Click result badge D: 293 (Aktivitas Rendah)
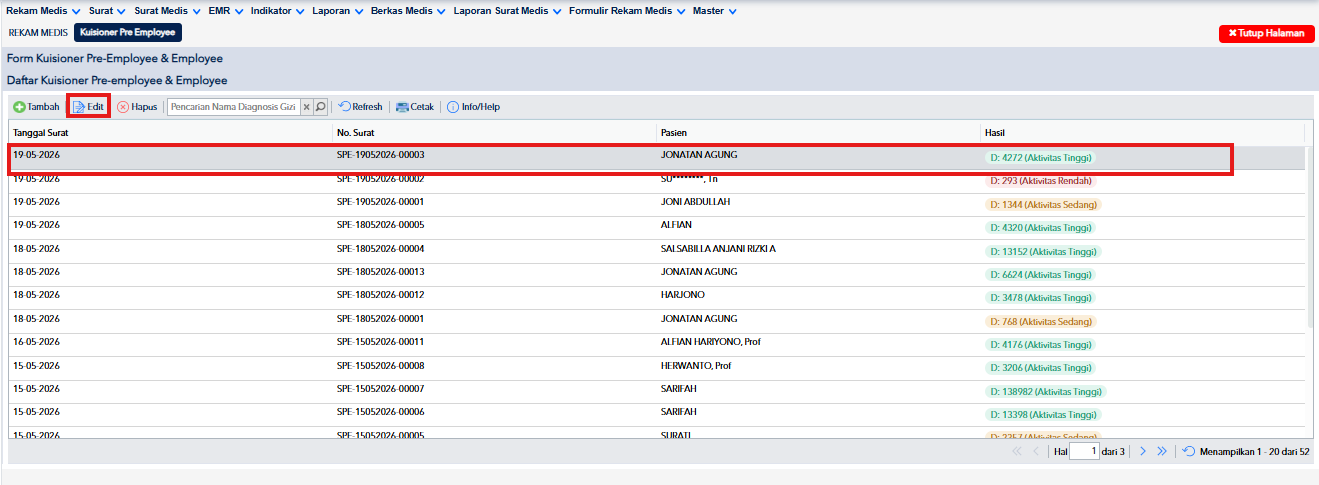The height and width of the screenshot is (485, 1319). click(x=1041, y=181)
